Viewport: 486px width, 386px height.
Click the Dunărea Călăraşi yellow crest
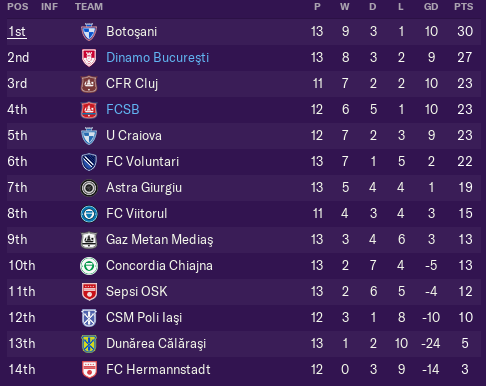point(89,344)
